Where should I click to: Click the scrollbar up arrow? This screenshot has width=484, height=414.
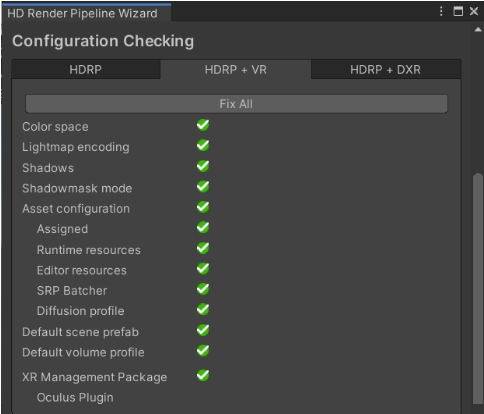pos(478,30)
